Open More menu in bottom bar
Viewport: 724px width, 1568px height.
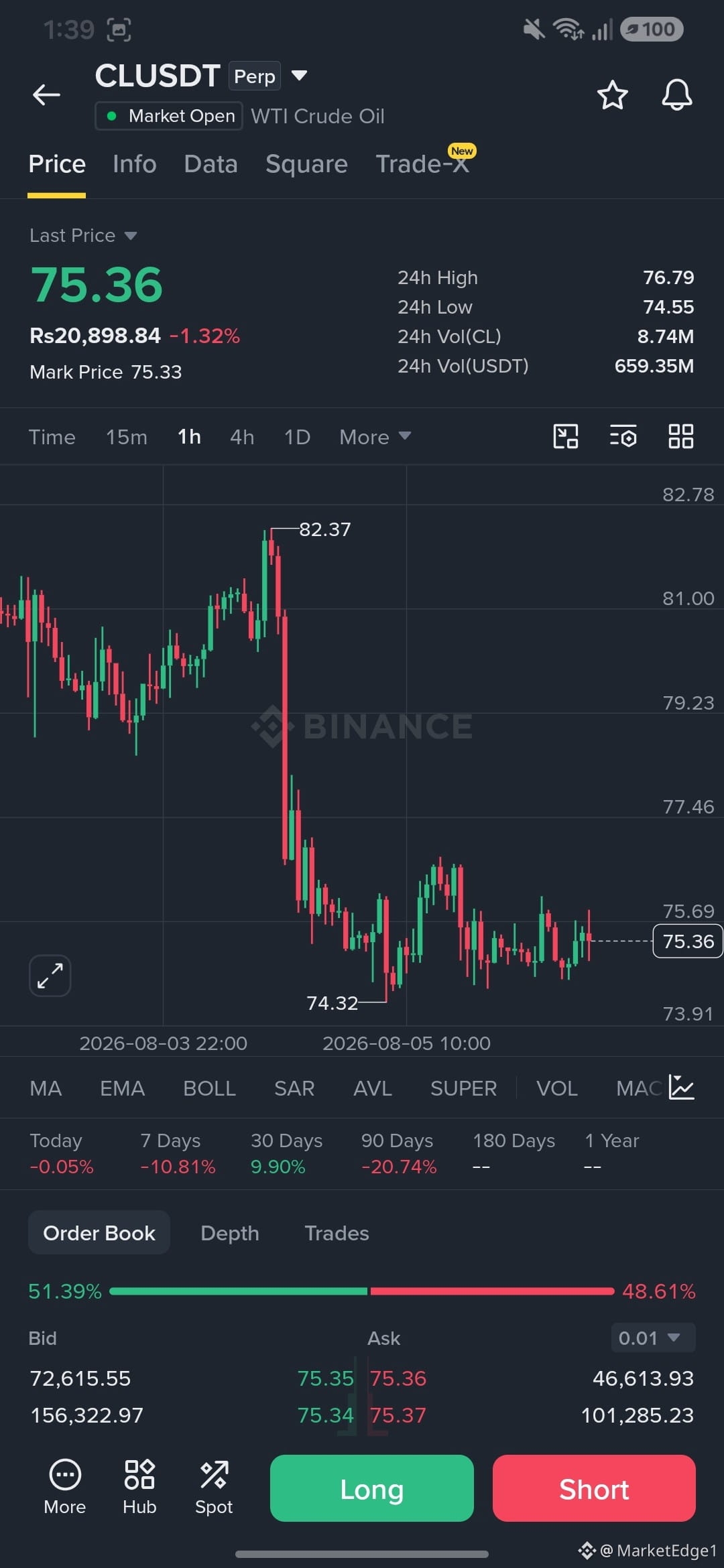65,1488
